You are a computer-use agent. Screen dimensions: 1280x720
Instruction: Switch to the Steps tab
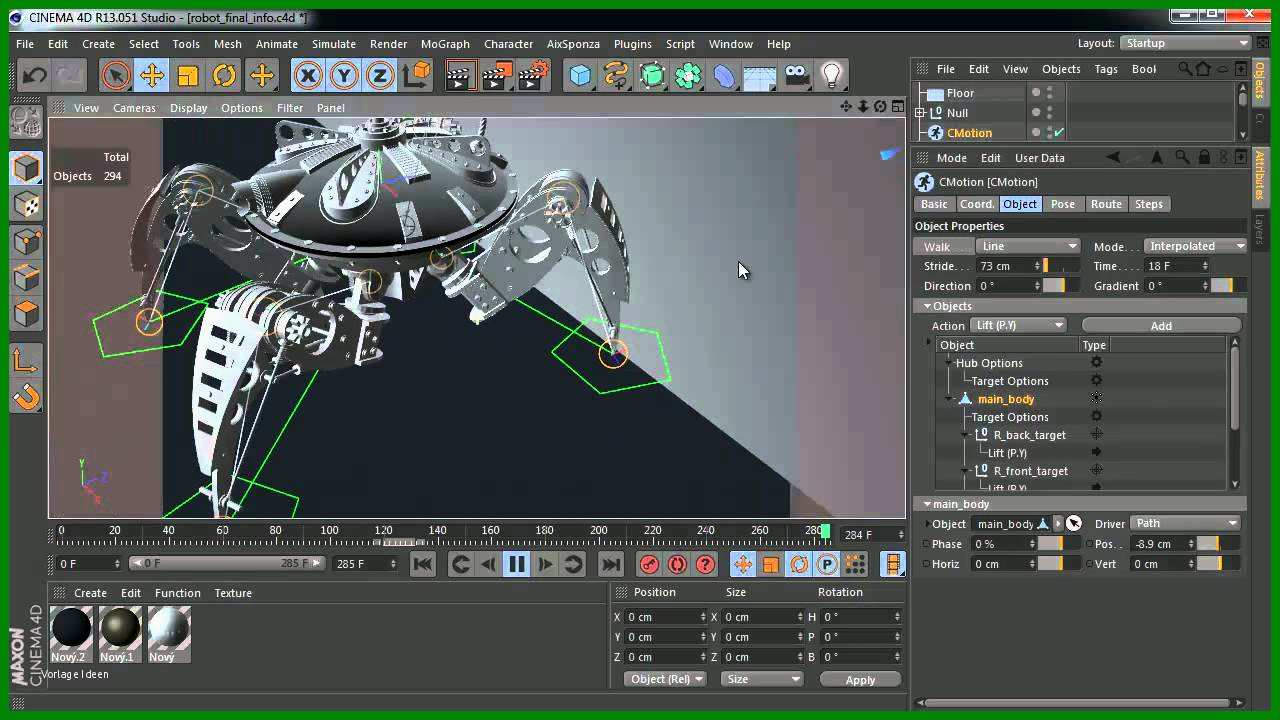1149,204
